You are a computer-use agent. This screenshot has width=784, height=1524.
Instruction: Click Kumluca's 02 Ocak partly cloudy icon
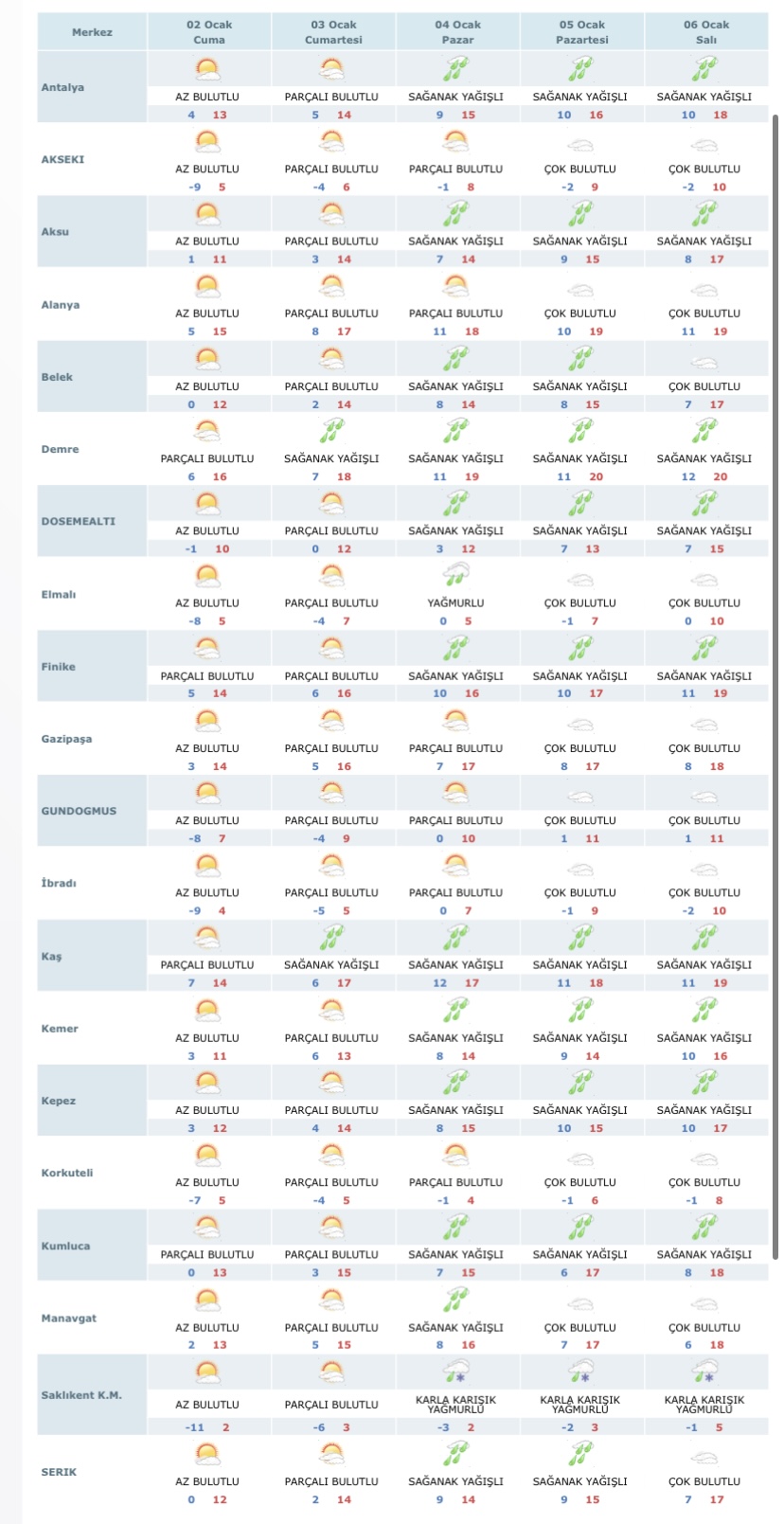click(x=207, y=1228)
